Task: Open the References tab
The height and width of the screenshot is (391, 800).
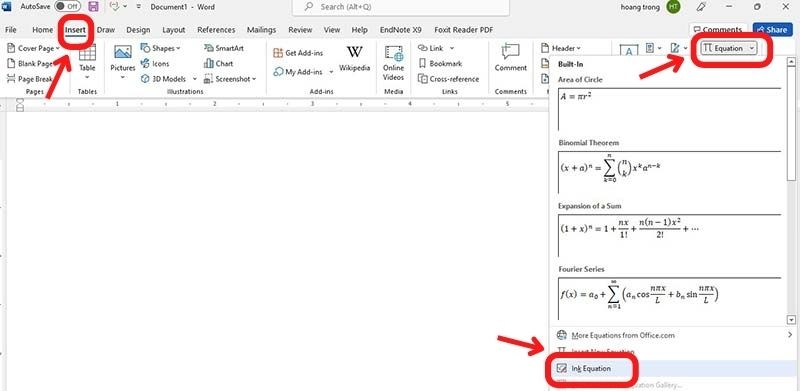Action: 216,30
